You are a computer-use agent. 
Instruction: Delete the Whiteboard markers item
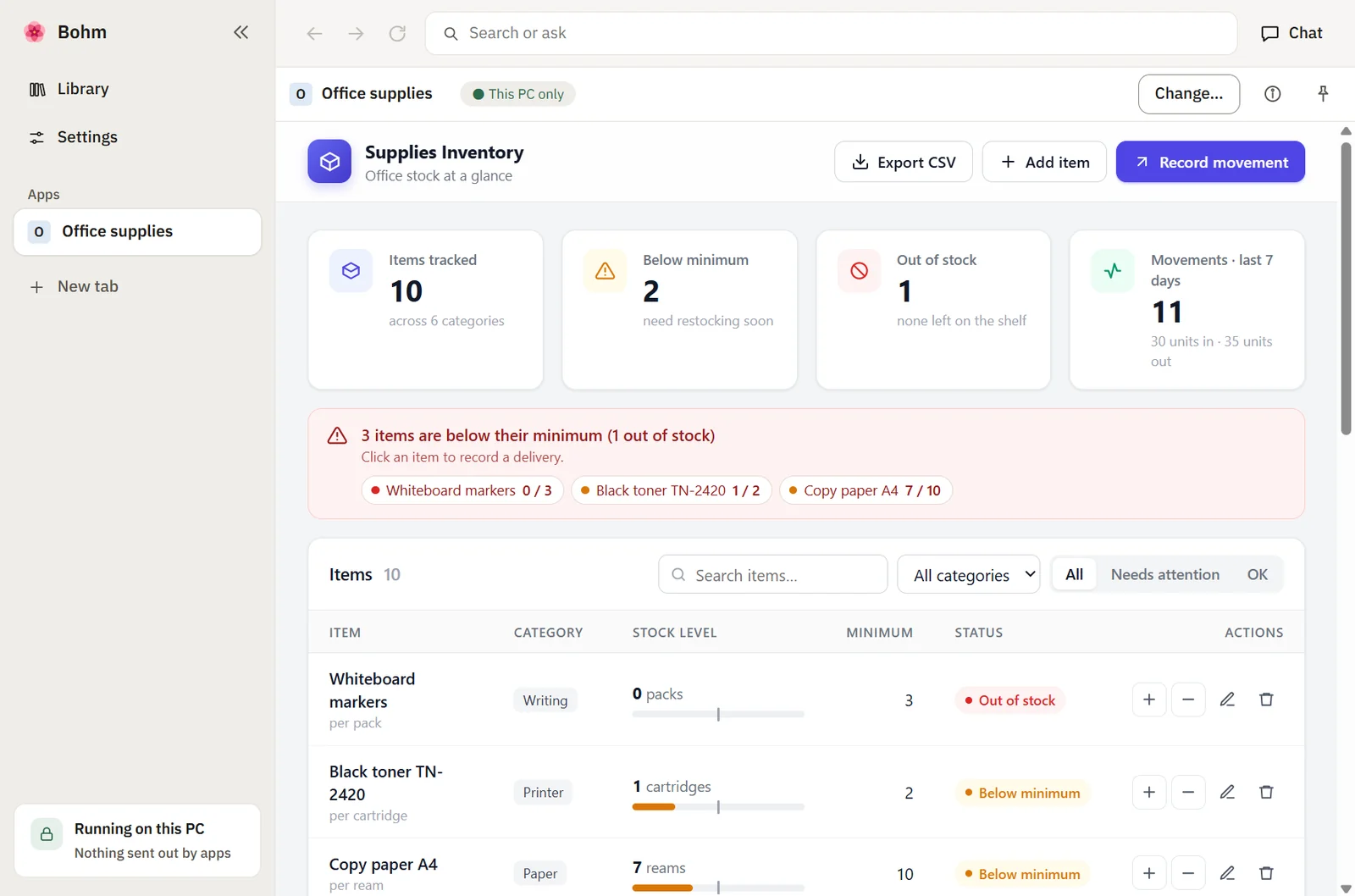1266,700
